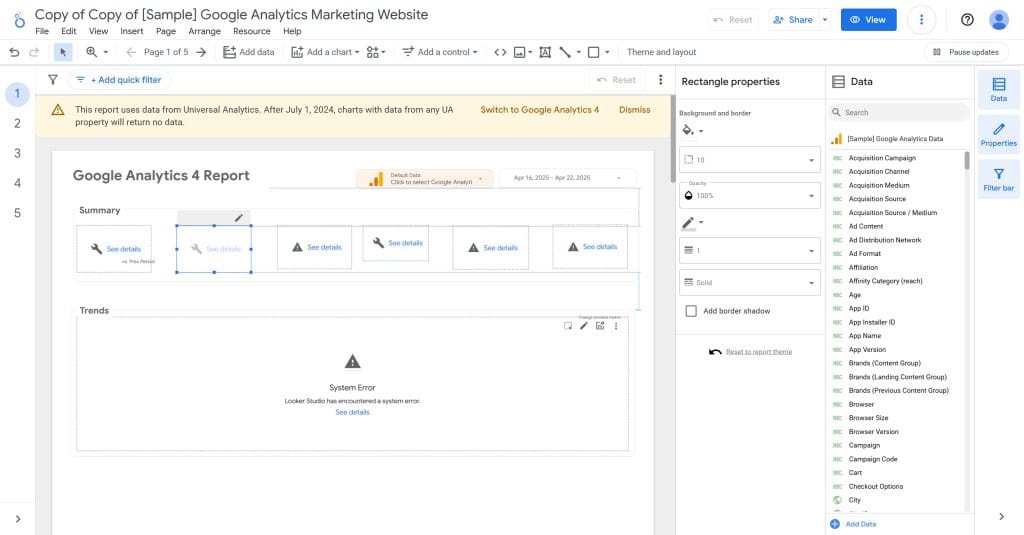Viewport: 1024px width, 535px height.
Task: Expand the left page panel
Action: click(18, 519)
